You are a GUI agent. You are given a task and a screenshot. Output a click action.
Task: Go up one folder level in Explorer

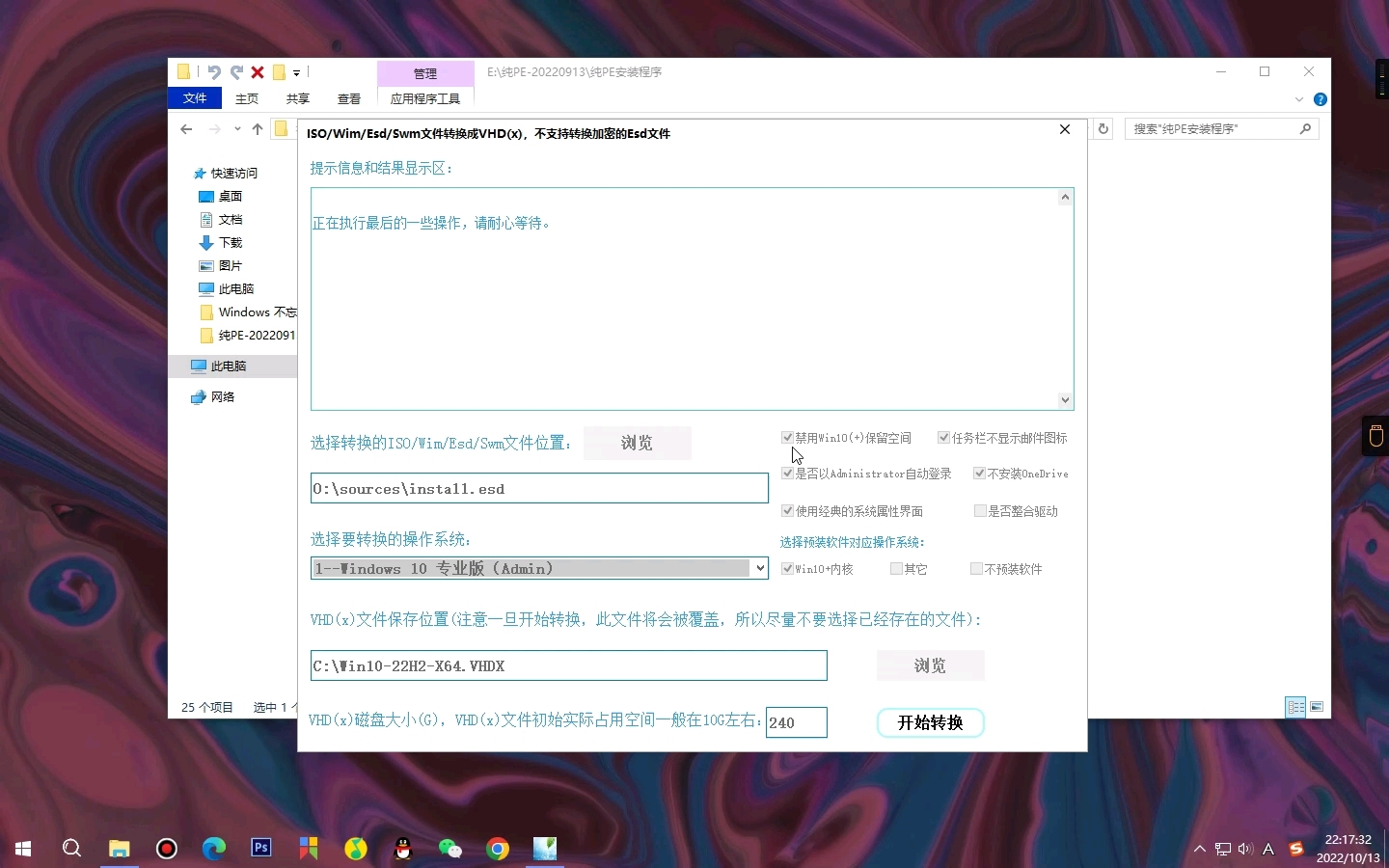[x=258, y=129]
